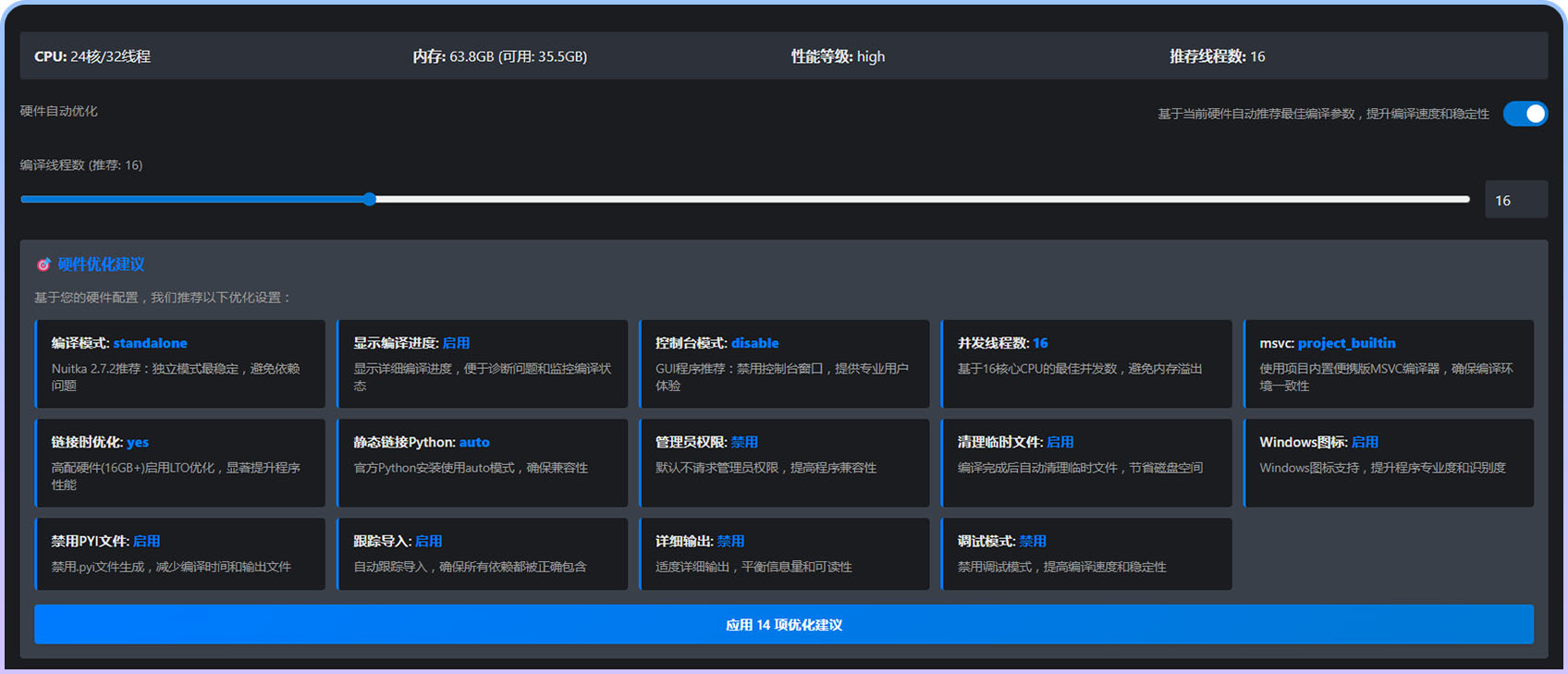
Task: Click the 应用 14 项优化建议 button
Action: 783,625
